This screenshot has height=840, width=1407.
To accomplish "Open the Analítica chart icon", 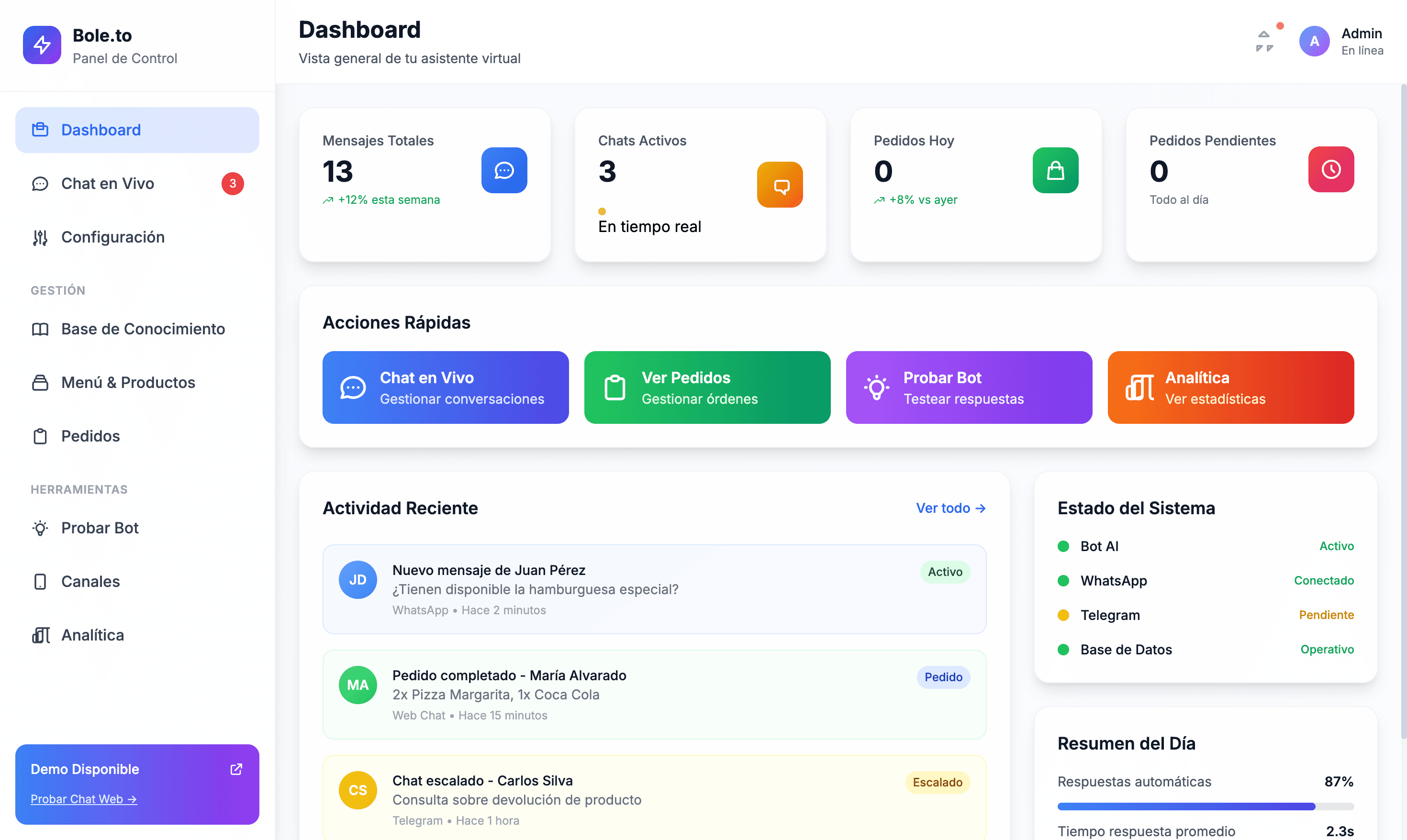I will 40,635.
